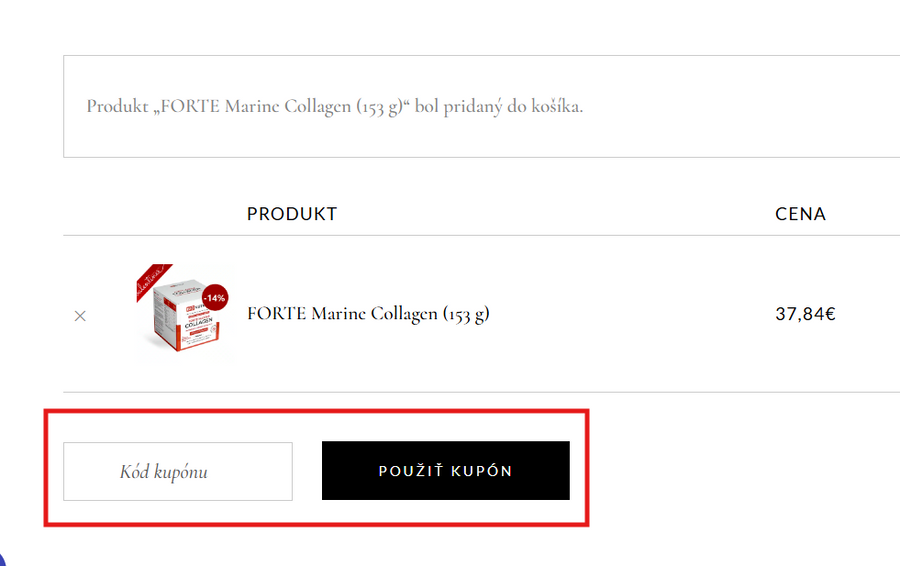Remove FORTE Marine Collagen from cart
Viewport: 900px width, 566px height.
click(x=80, y=316)
